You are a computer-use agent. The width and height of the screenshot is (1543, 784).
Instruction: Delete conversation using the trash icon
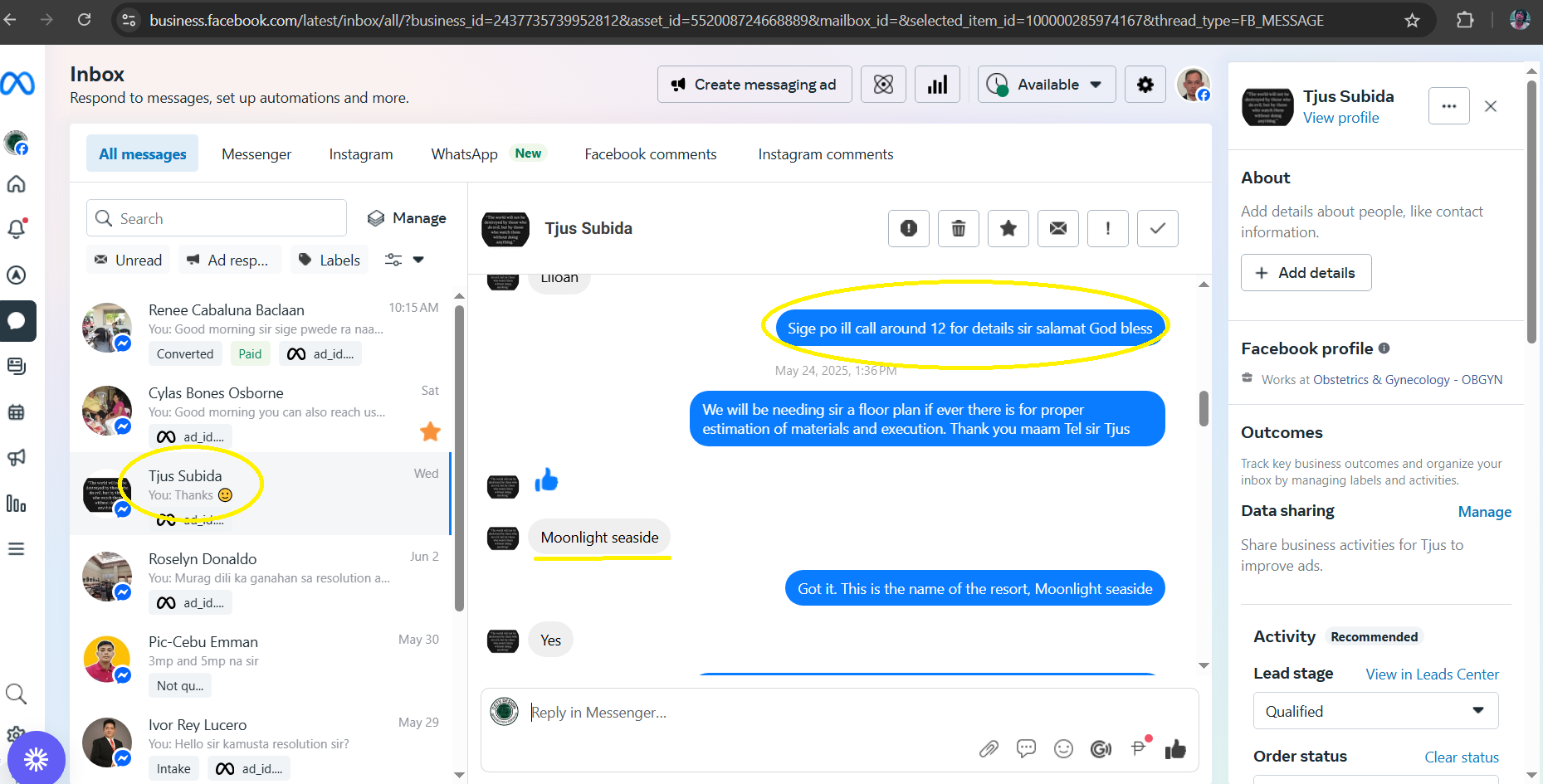tap(959, 228)
